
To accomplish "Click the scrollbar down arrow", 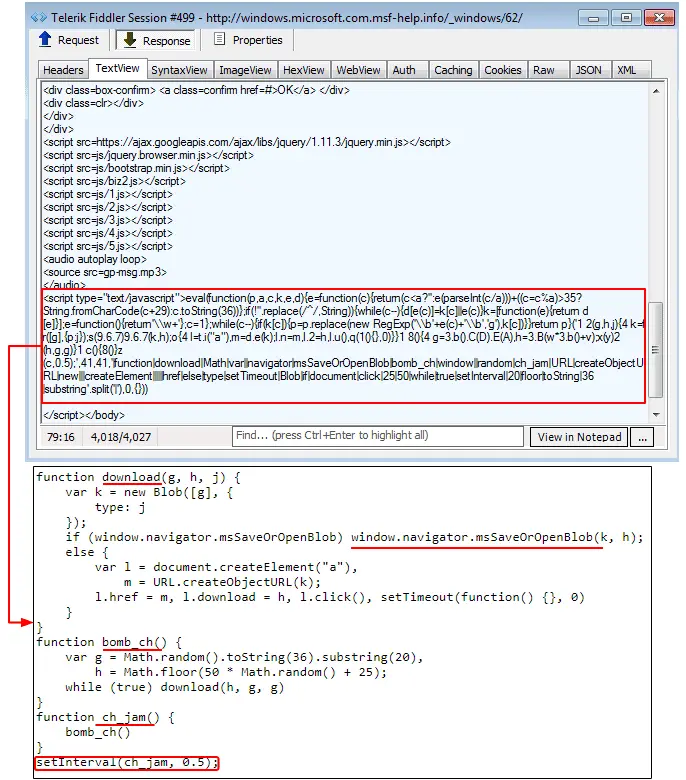I will pos(656,414).
